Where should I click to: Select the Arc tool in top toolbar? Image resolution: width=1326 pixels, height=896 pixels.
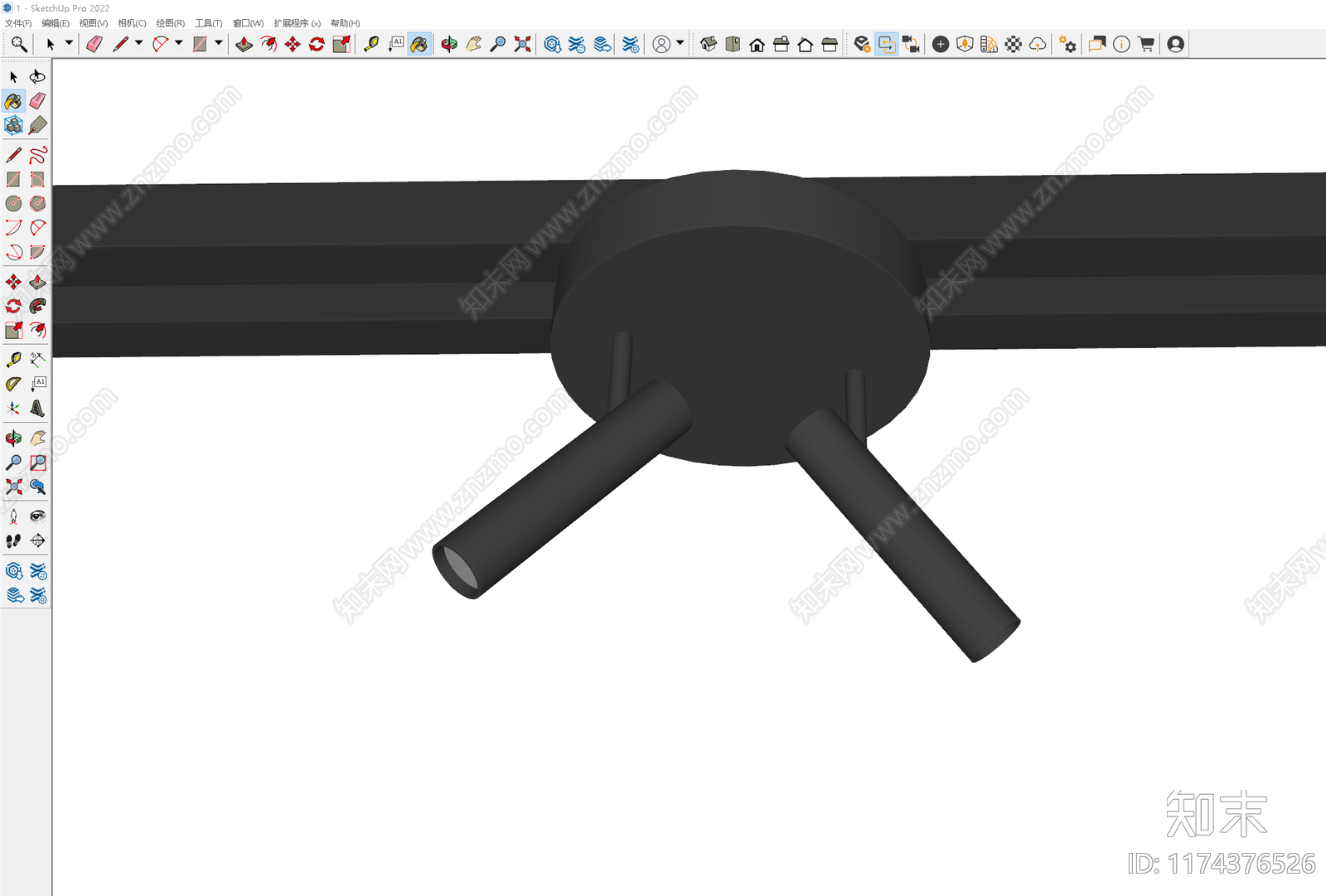(x=160, y=44)
